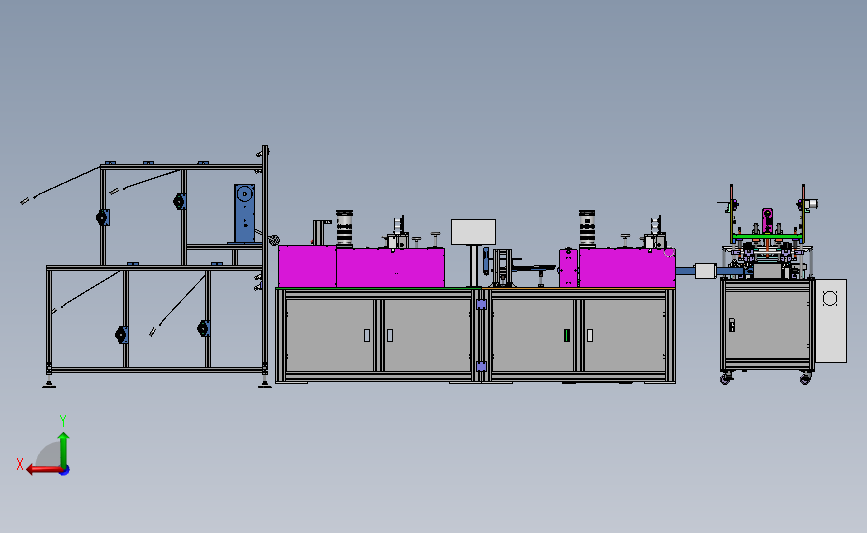Select the light gray electrical box with circle
The image size is (867, 533).
click(x=831, y=321)
